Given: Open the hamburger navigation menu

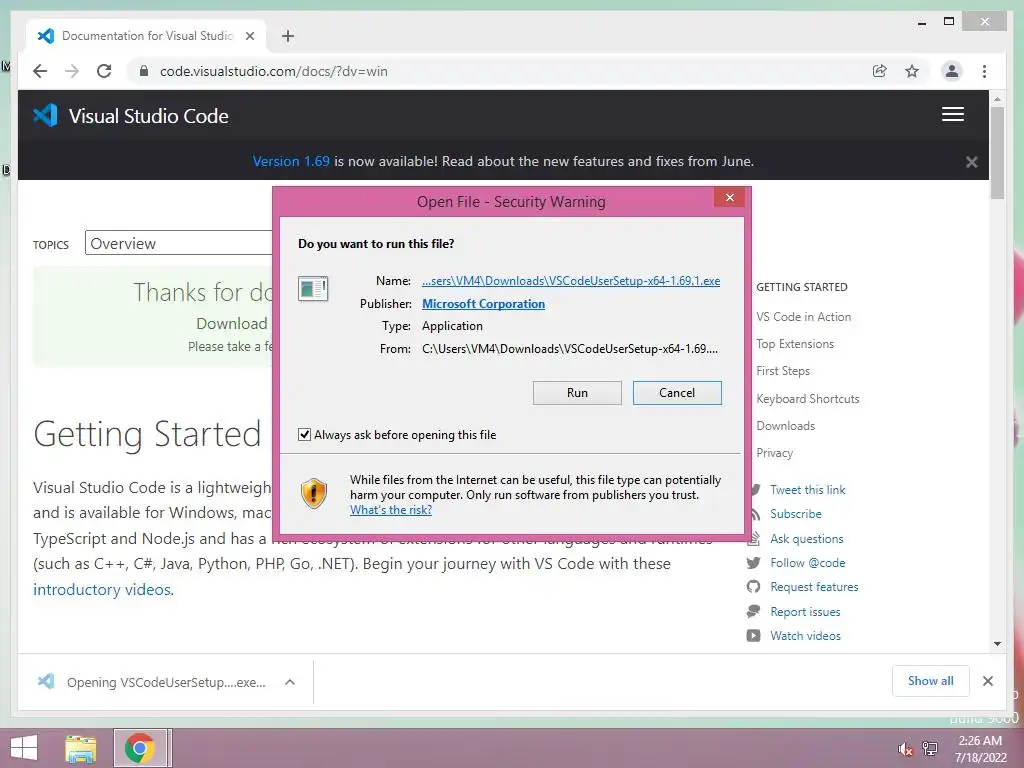Looking at the screenshot, I should click(x=953, y=114).
